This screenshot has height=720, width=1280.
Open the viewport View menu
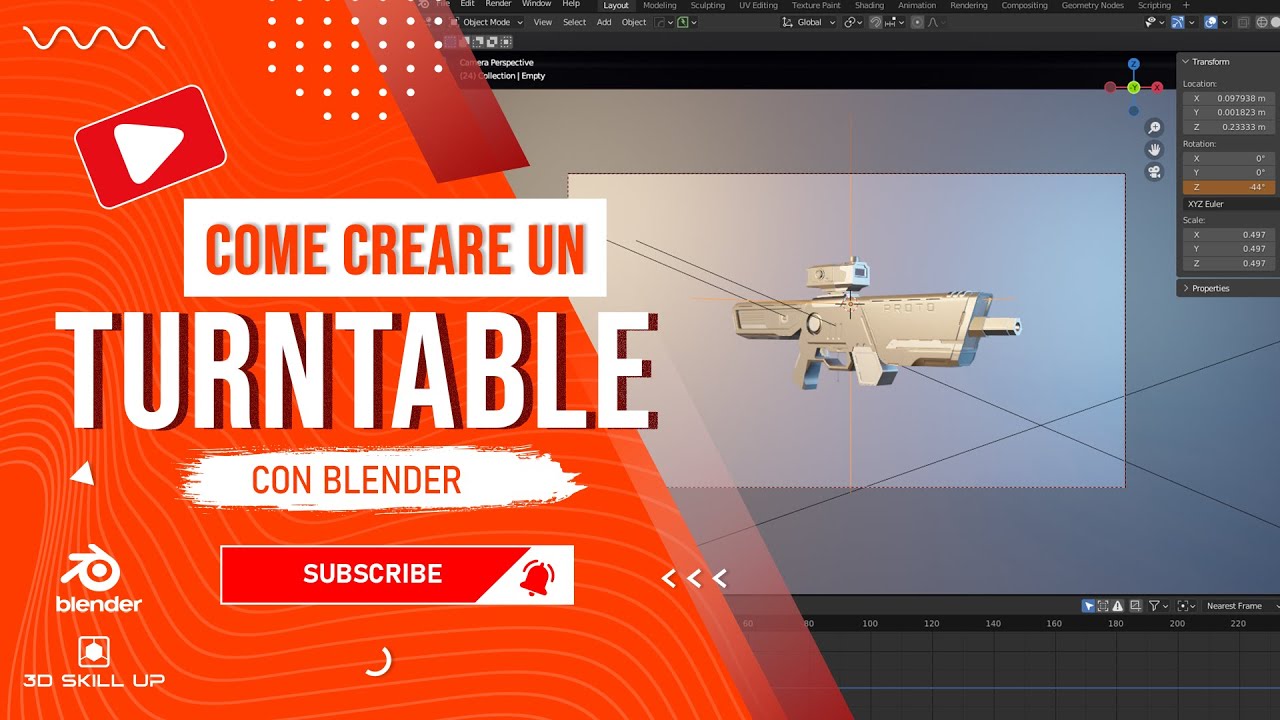tap(543, 22)
